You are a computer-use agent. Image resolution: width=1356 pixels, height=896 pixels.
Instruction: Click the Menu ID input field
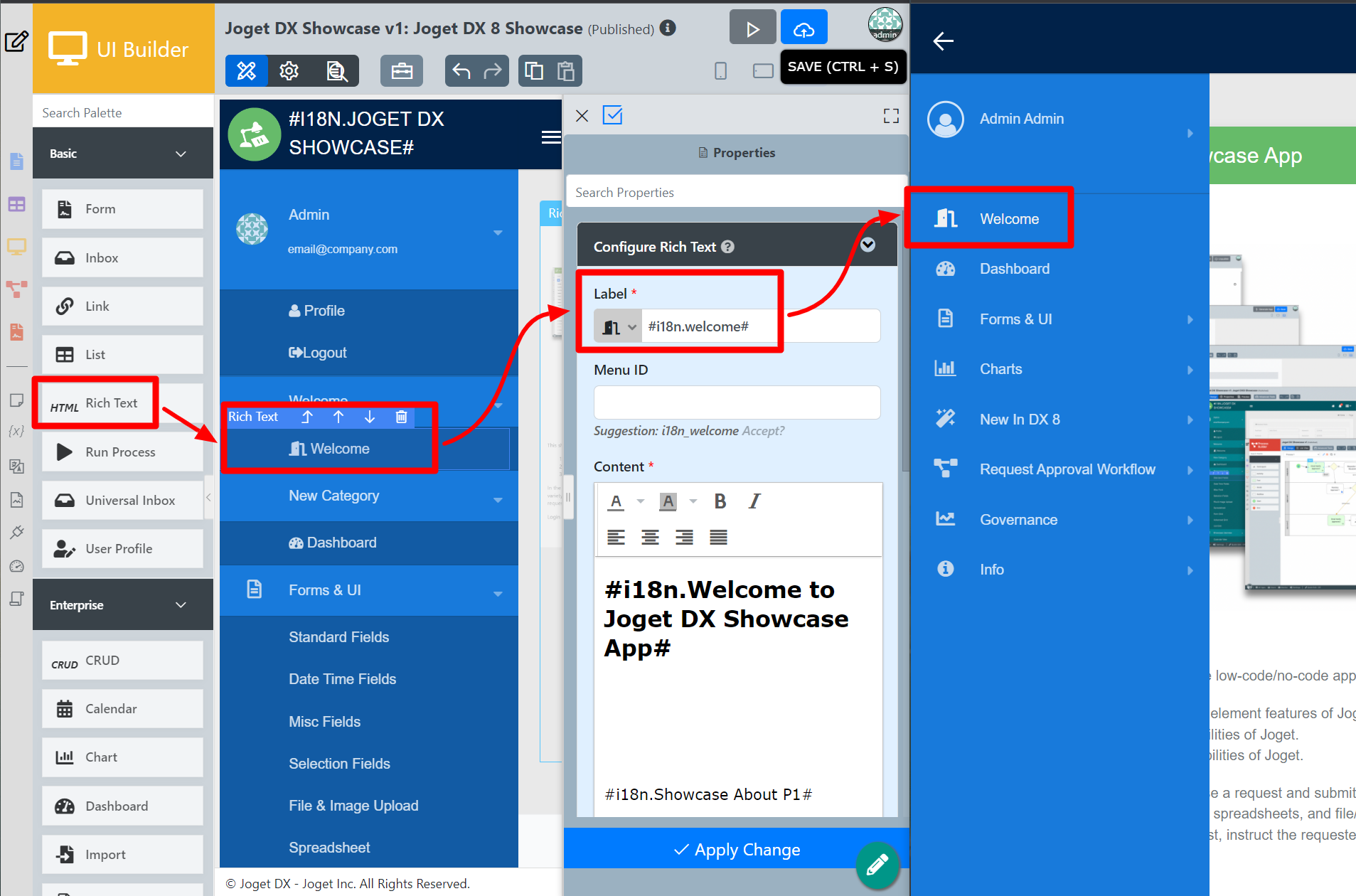[x=737, y=402]
